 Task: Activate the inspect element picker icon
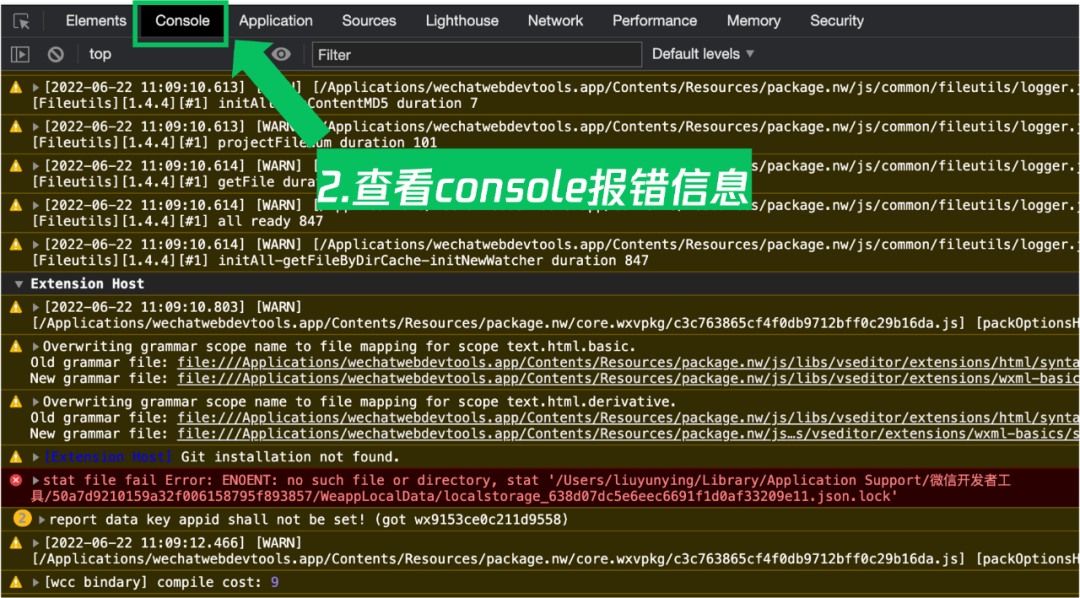(x=21, y=22)
